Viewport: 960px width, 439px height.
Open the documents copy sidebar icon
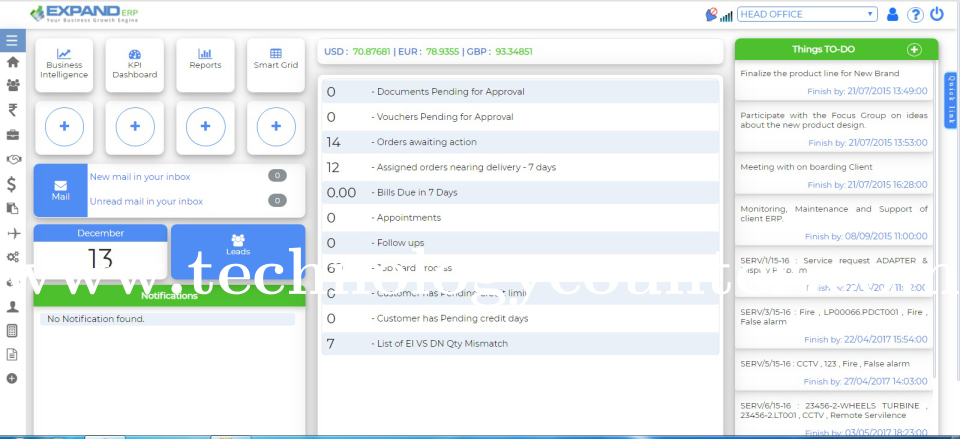[12, 209]
